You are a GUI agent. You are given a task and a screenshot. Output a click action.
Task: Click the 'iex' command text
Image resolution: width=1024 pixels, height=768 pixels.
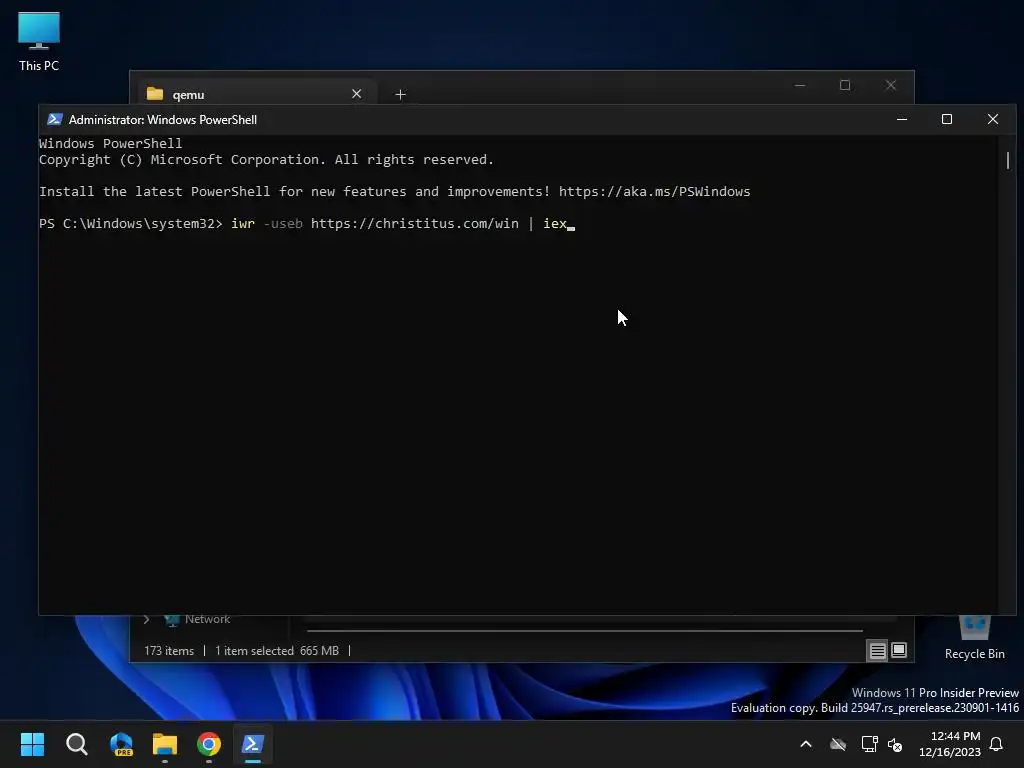[555, 223]
